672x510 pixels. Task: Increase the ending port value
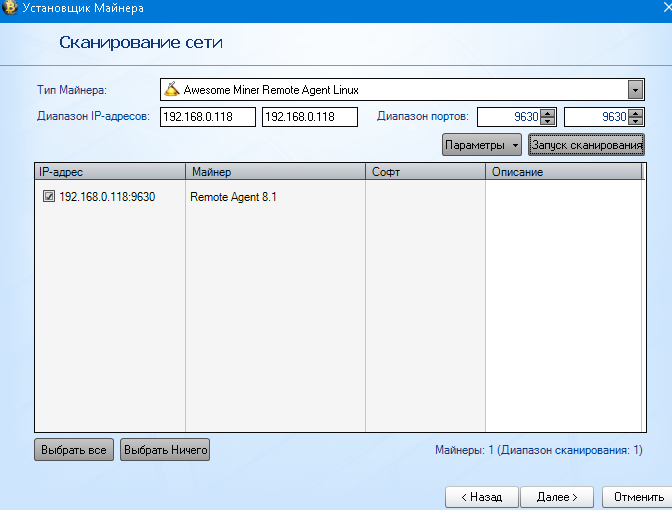(x=636, y=113)
